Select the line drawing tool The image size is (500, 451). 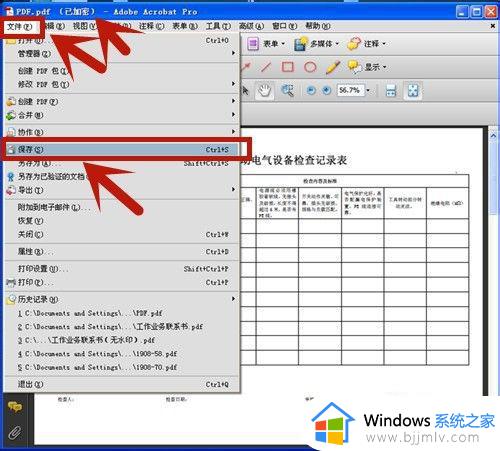point(266,67)
